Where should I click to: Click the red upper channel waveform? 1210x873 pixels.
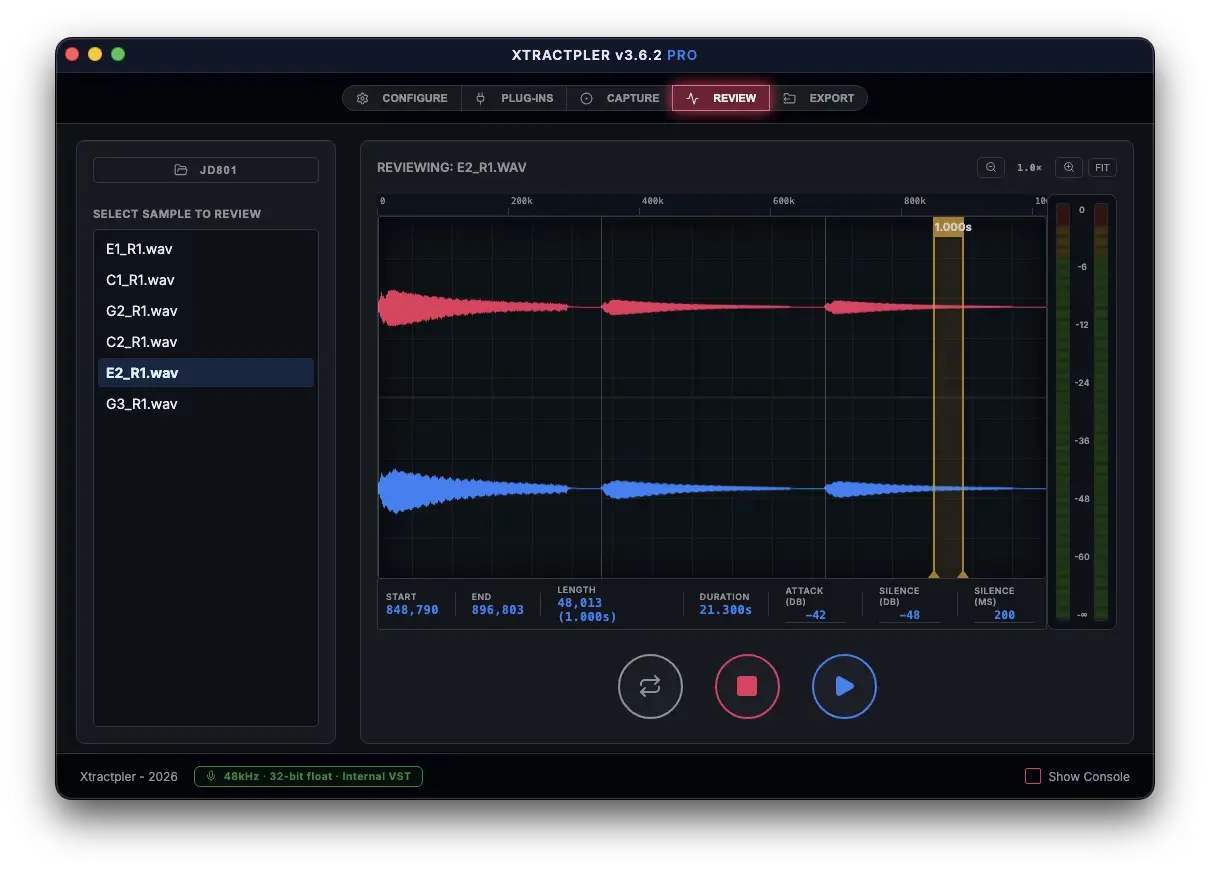711,307
